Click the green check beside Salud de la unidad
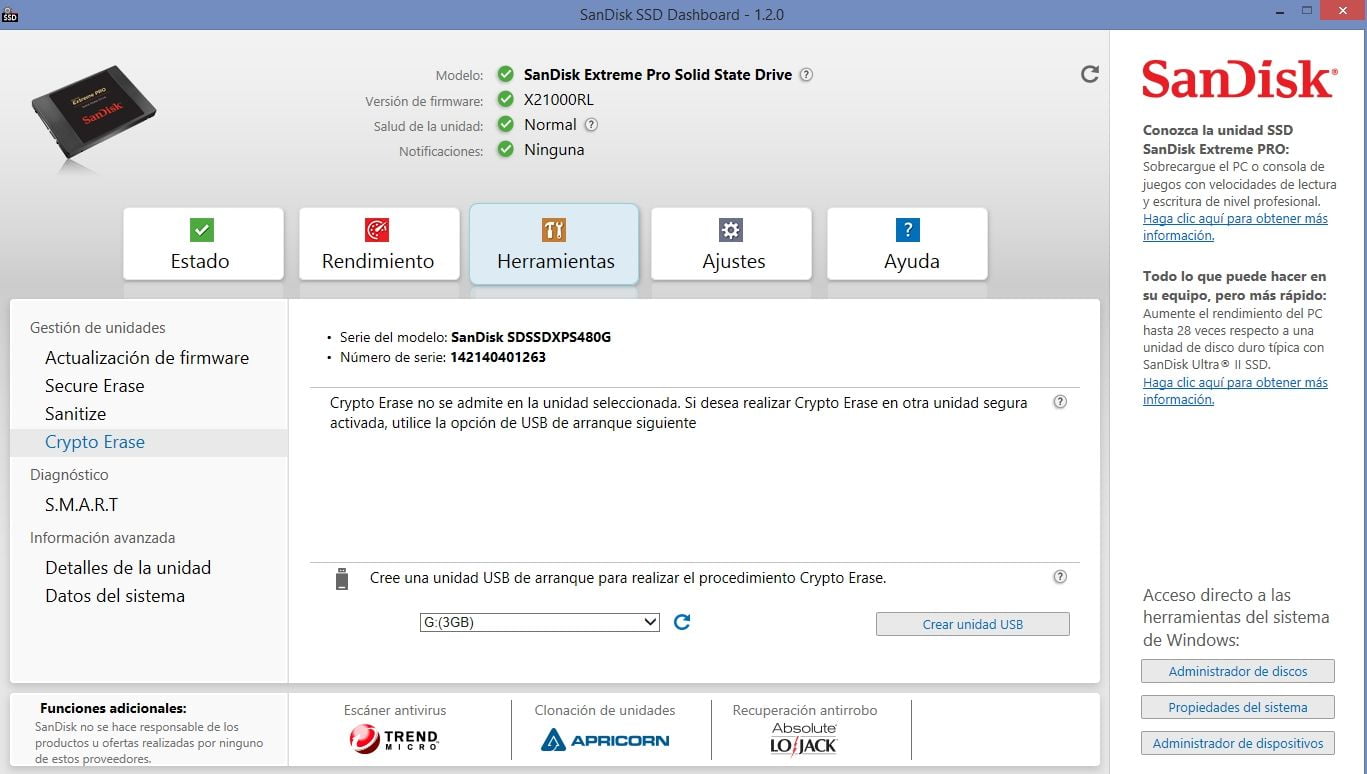The height and width of the screenshot is (774, 1367). click(x=506, y=125)
